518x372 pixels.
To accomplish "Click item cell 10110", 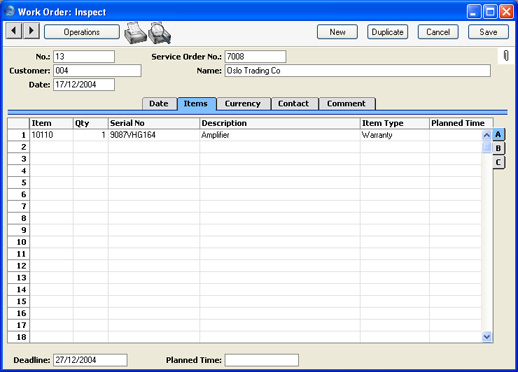I will 51,135.
